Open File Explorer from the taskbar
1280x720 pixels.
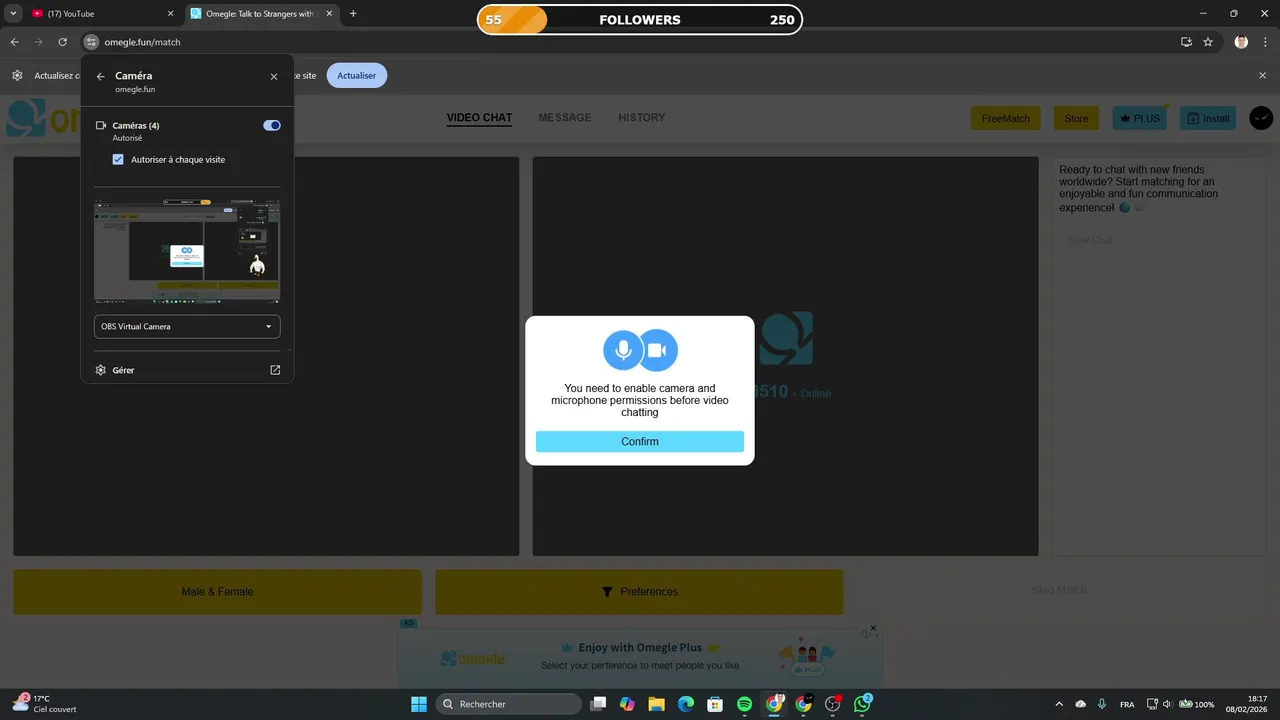[656, 704]
